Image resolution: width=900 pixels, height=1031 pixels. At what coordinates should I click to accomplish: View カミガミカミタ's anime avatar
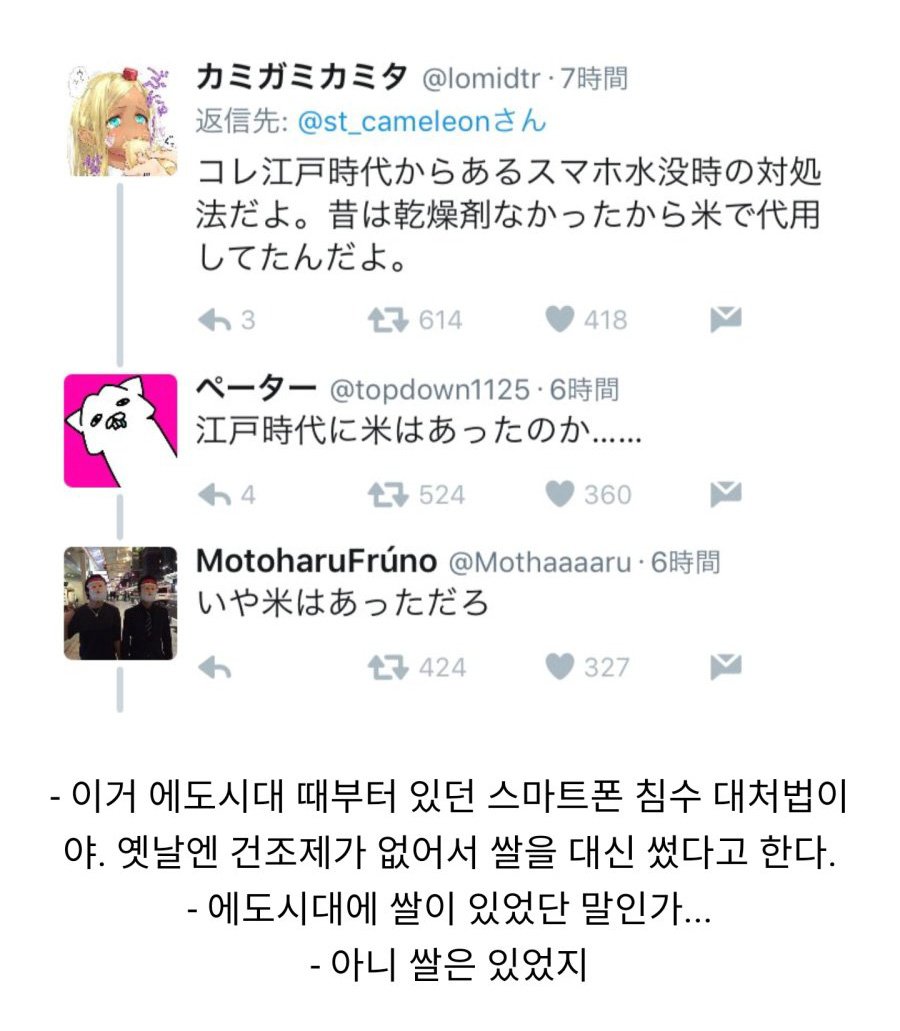[123, 120]
